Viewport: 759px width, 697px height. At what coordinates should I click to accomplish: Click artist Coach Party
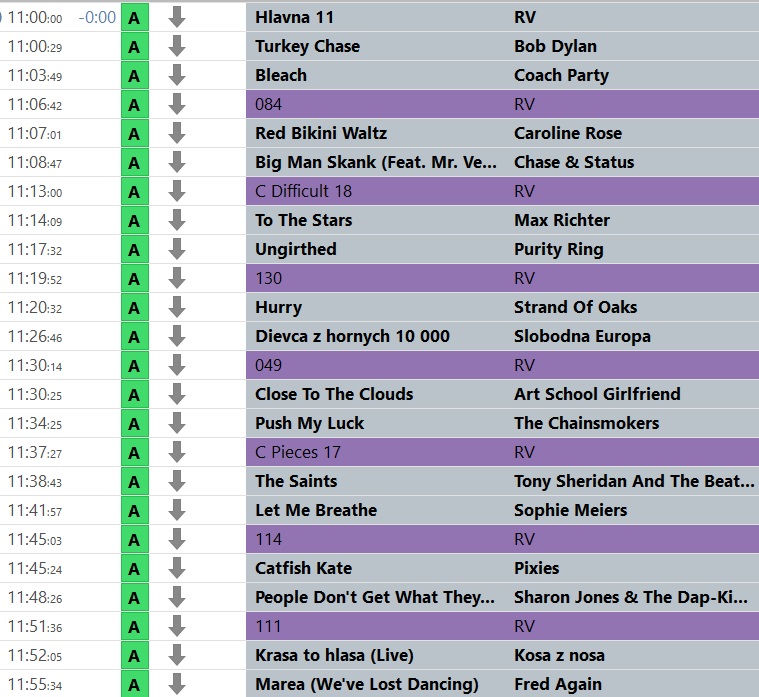(562, 76)
